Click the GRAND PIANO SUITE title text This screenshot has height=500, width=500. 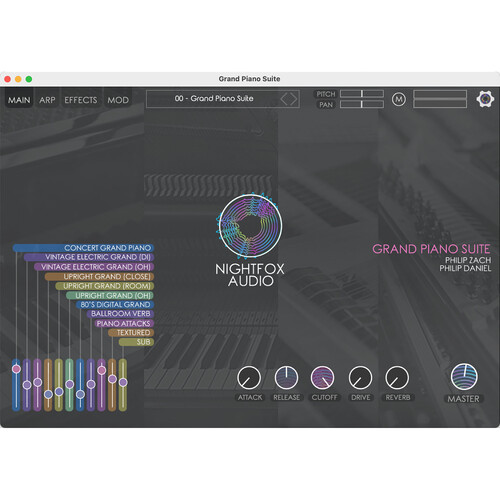click(x=431, y=249)
